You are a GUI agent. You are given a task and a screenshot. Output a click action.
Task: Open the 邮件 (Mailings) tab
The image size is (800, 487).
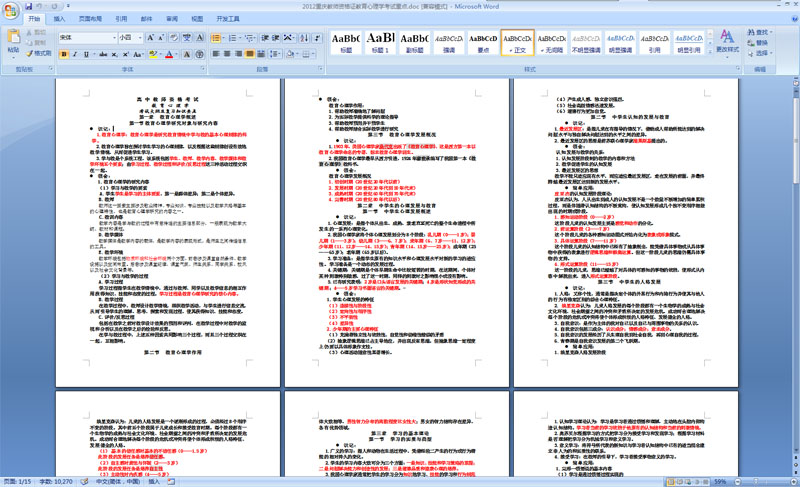146,19
